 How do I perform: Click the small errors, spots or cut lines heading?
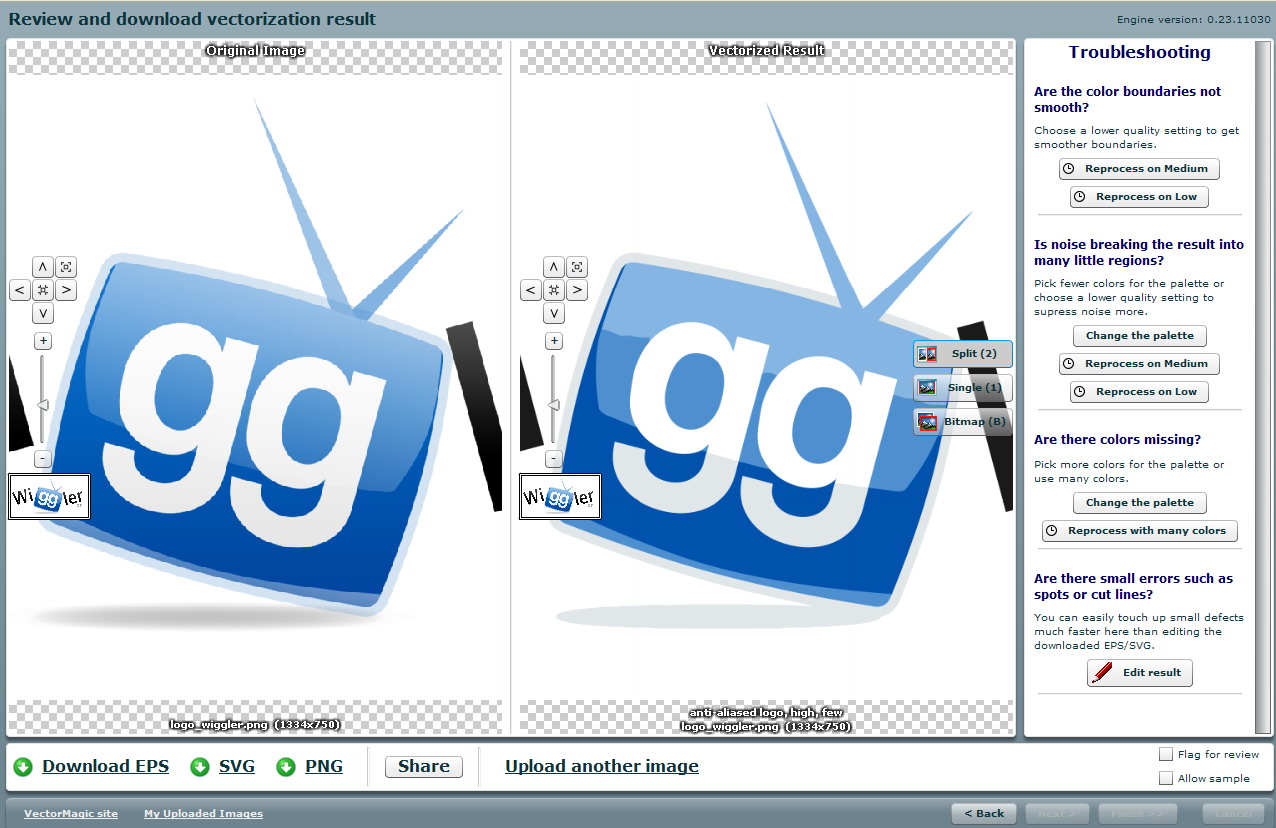pyautogui.click(x=1134, y=586)
